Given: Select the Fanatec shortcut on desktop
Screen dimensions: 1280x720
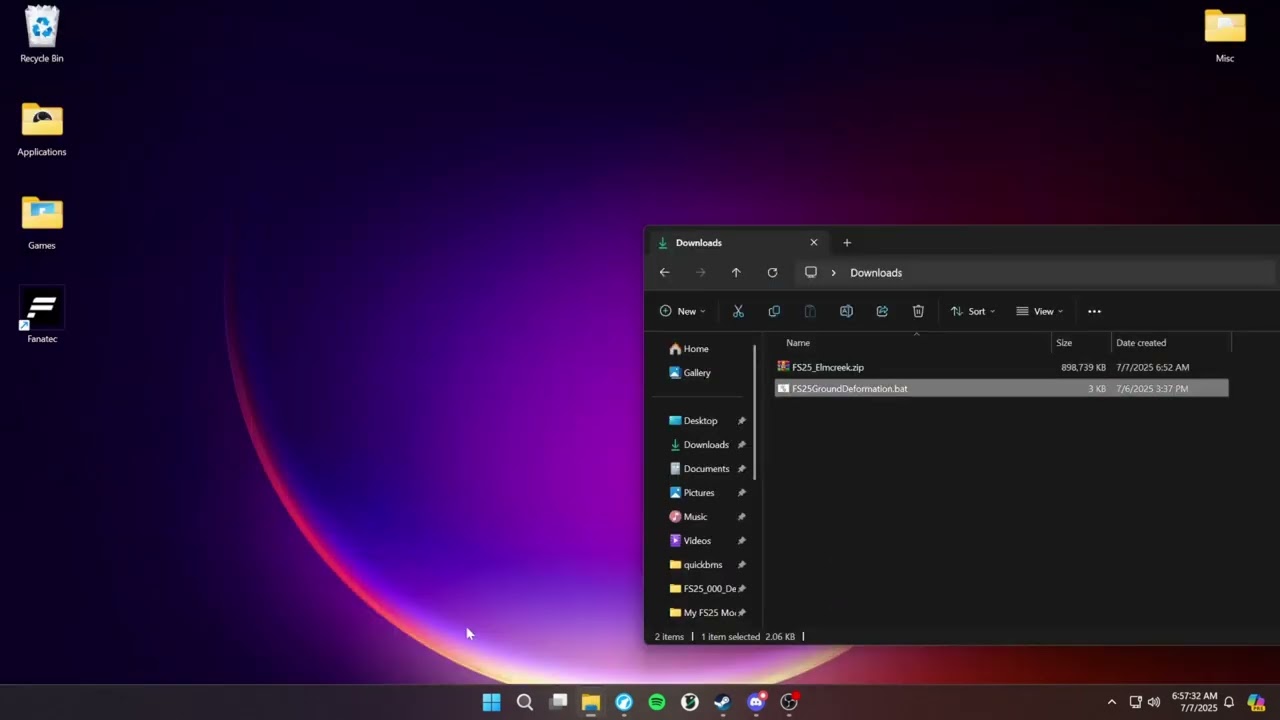Looking at the screenshot, I should coord(42,315).
